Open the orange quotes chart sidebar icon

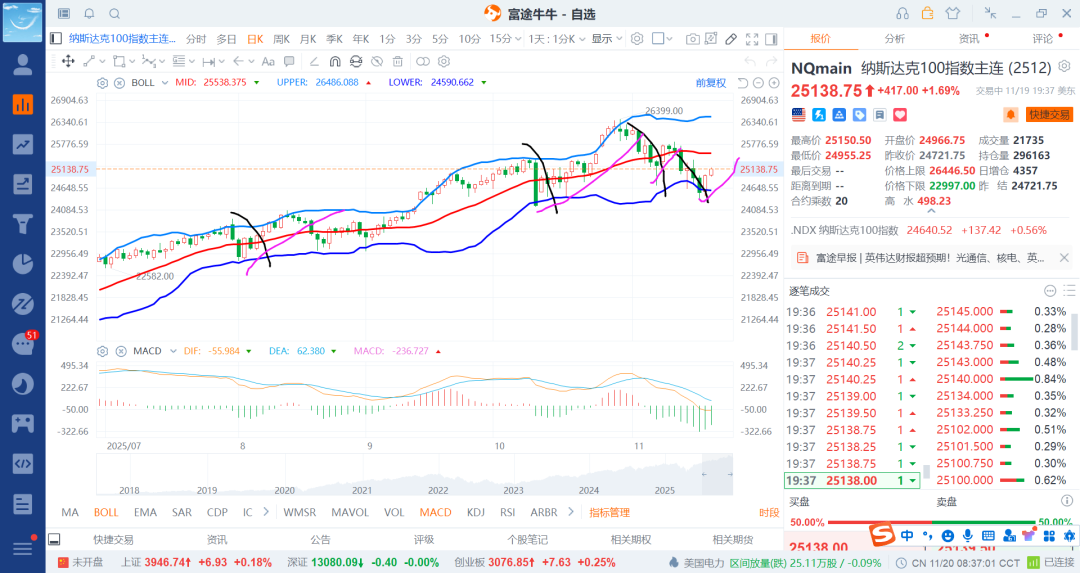pyautogui.click(x=23, y=105)
